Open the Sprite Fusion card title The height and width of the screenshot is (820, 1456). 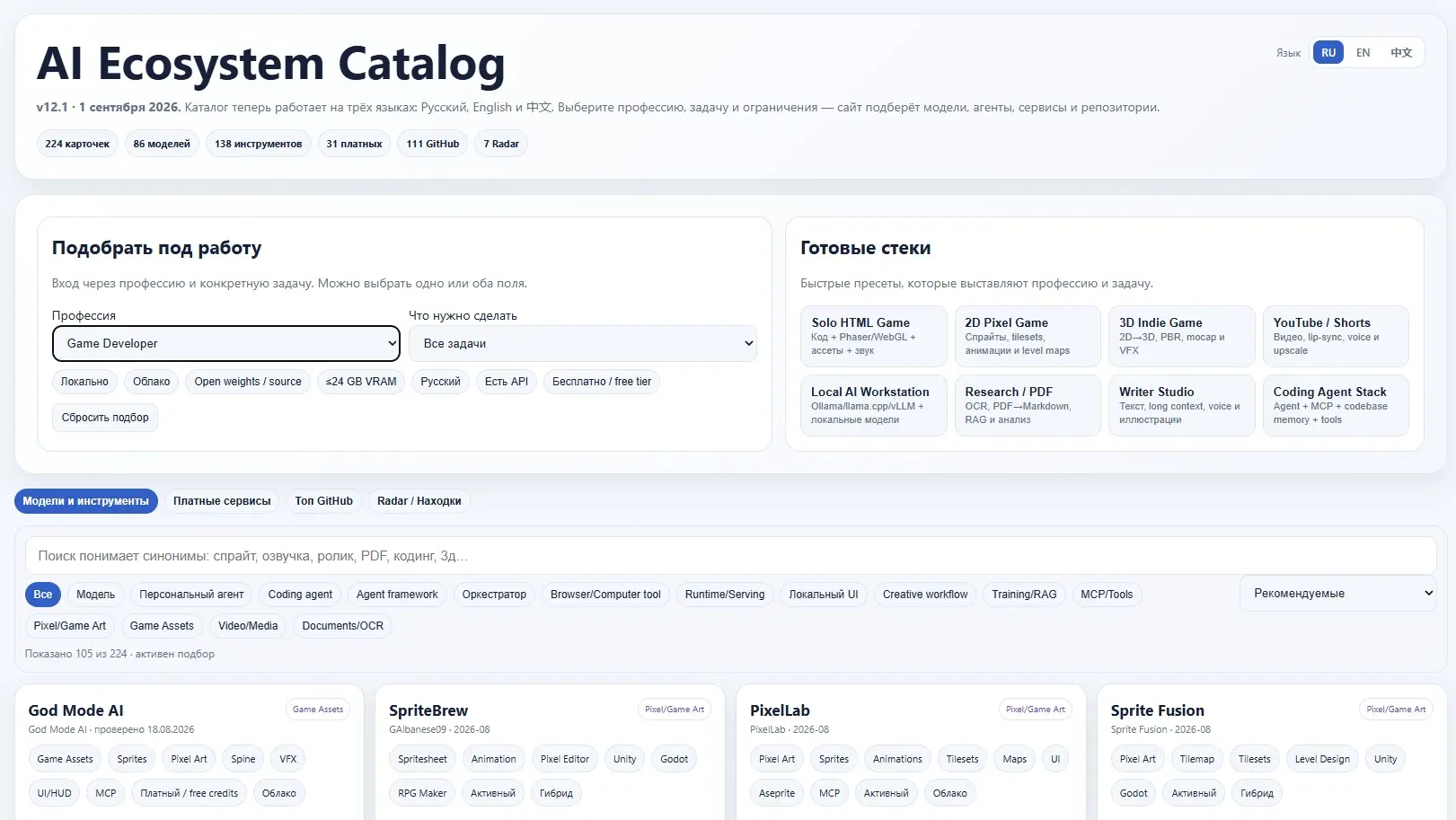[1157, 710]
